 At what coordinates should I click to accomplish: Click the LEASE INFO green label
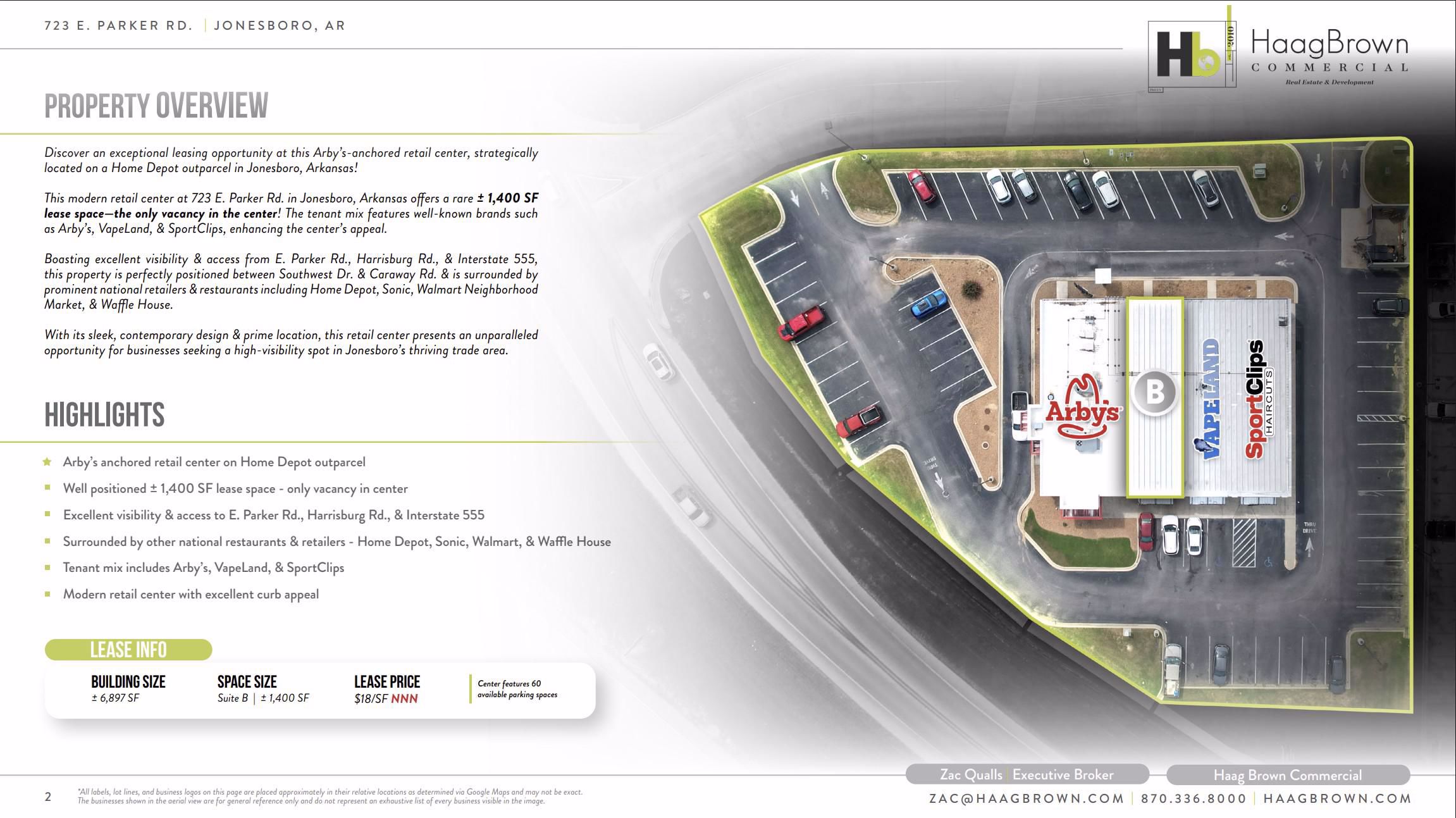coord(128,650)
